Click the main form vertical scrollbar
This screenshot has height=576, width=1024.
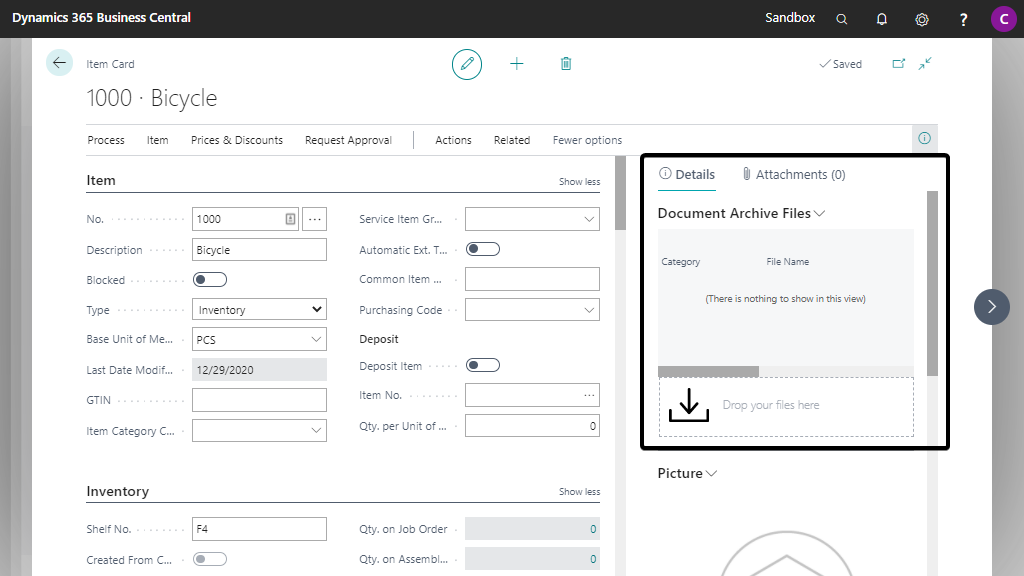point(620,193)
